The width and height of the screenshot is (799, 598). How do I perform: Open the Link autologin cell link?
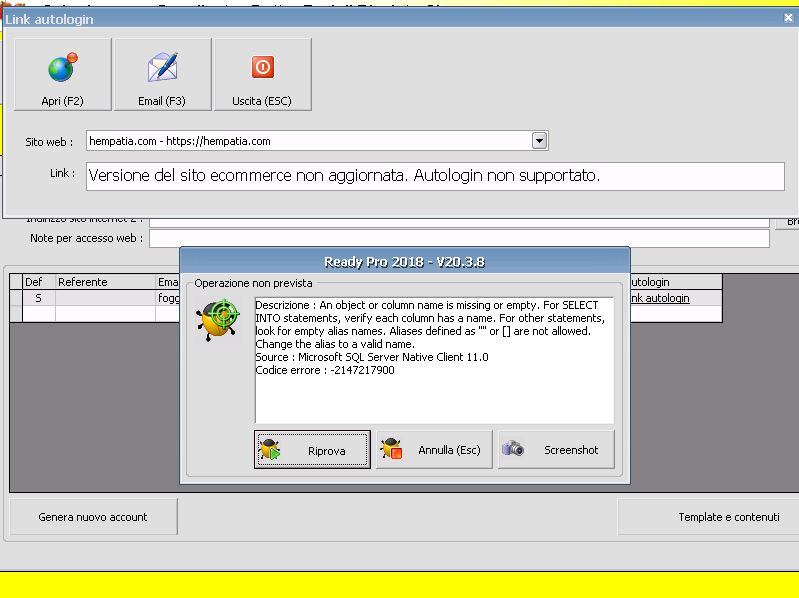(660, 298)
